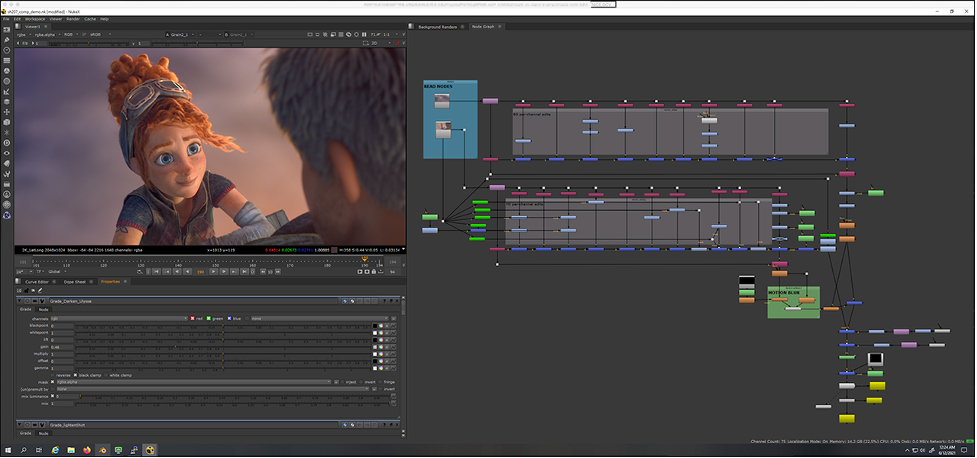Open the MetaData nodes toolbar menu
The image size is (977, 458).
click(7, 163)
